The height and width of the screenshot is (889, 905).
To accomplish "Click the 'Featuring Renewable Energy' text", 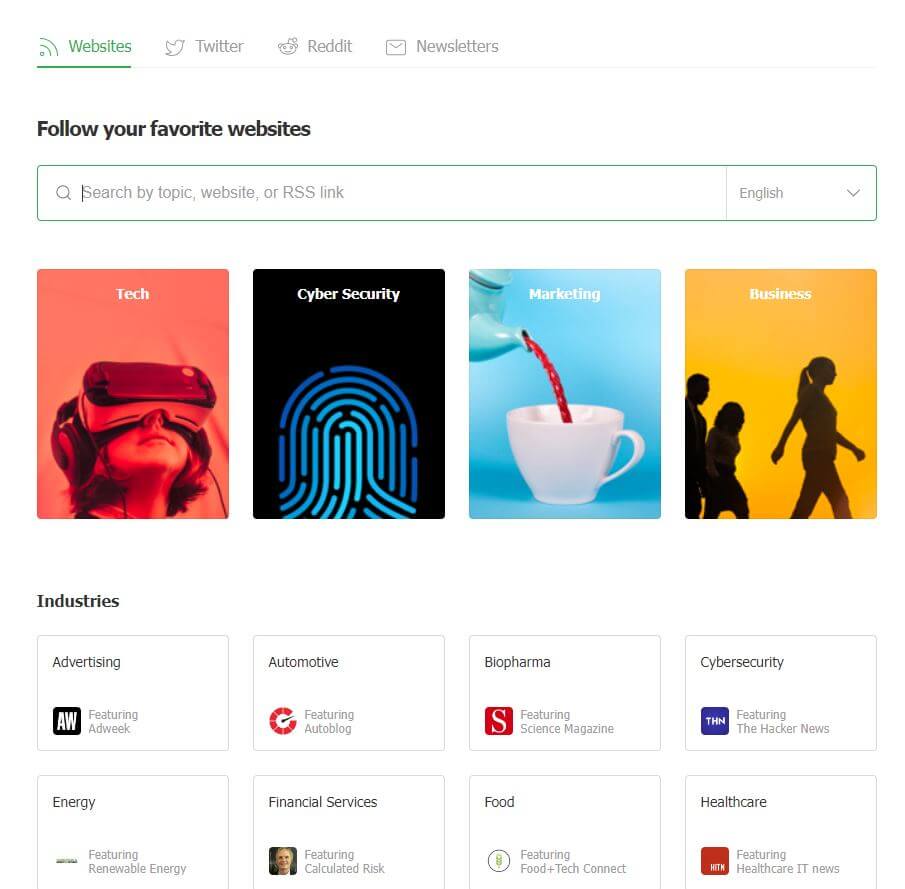I will tap(137, 861).
